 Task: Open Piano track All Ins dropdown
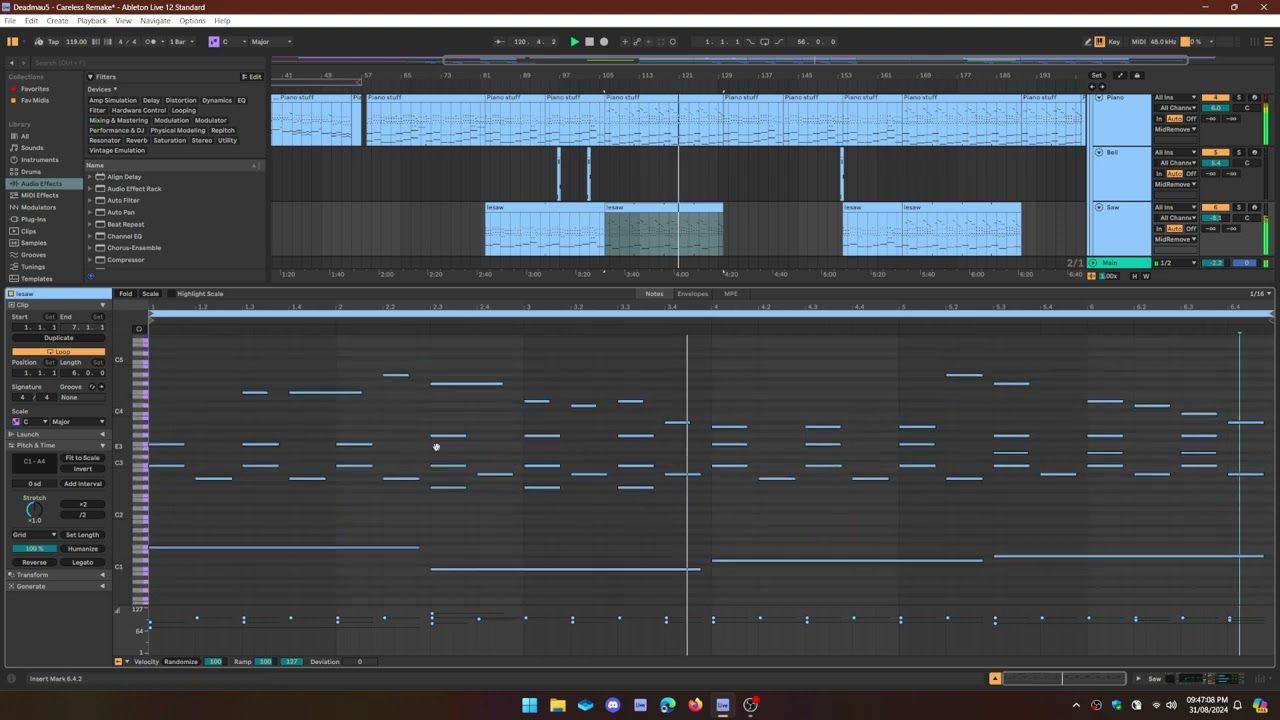(1176, 97)
